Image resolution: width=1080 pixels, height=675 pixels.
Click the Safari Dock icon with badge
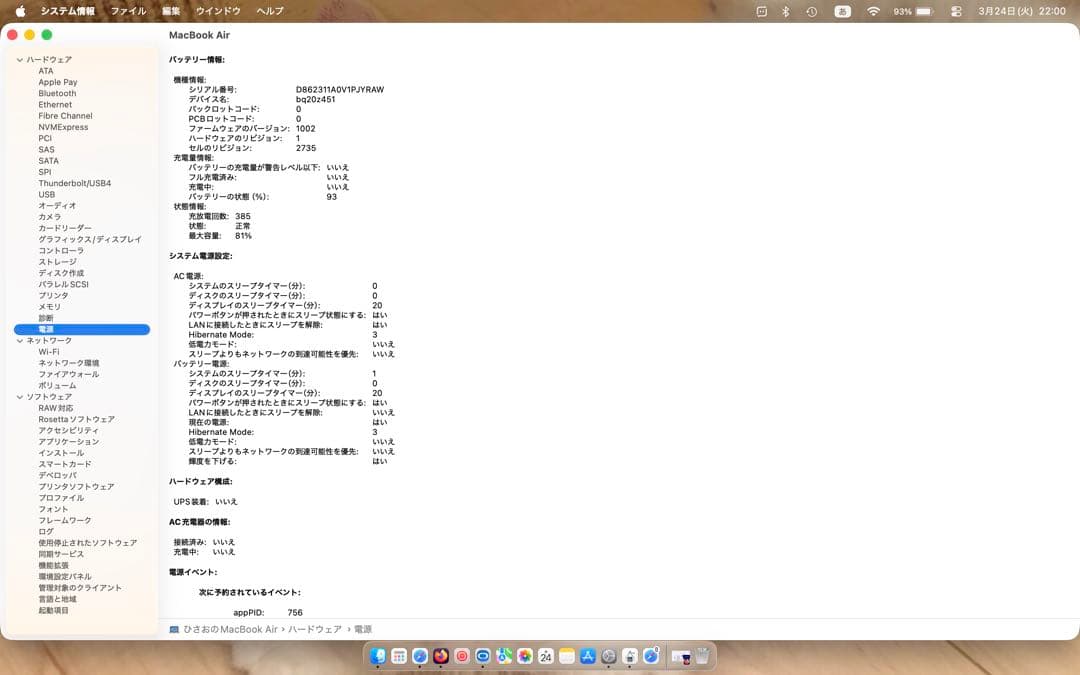point(651,656)
